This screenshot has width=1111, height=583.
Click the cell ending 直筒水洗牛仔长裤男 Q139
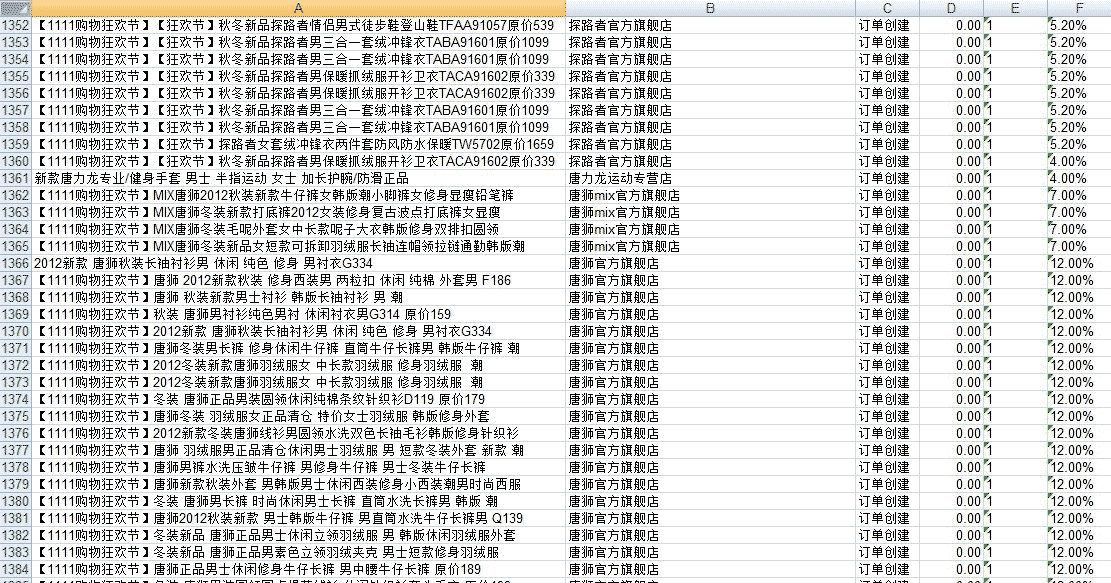click(298, 519)
